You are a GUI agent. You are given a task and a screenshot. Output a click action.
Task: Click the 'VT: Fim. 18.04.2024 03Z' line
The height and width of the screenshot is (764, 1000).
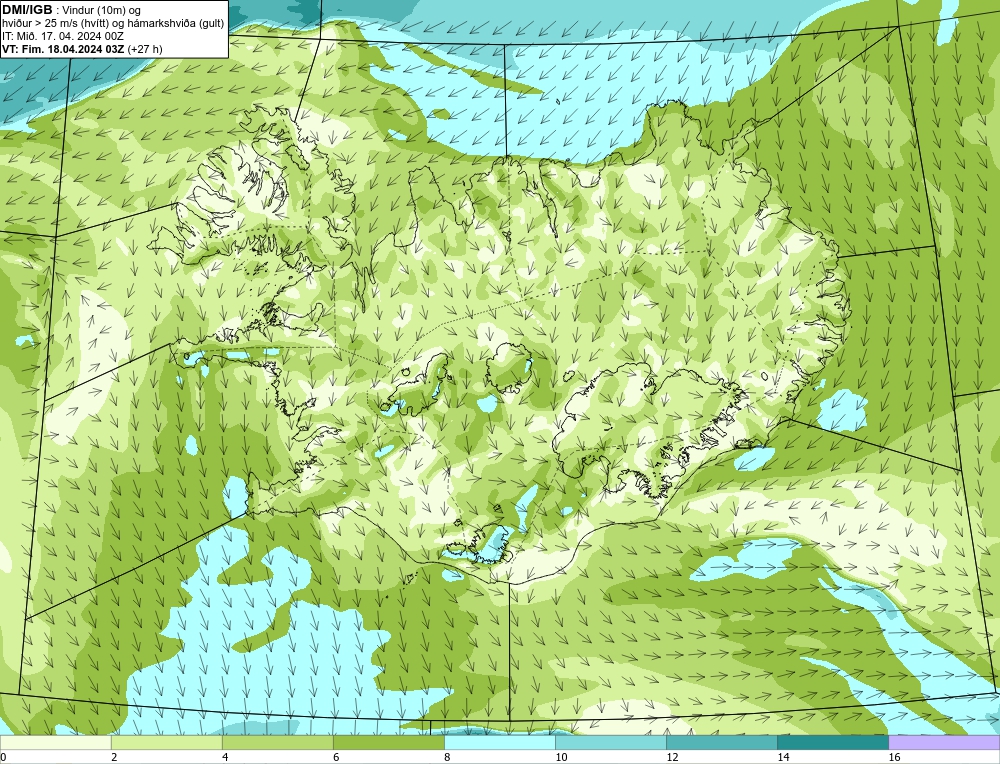63,49
